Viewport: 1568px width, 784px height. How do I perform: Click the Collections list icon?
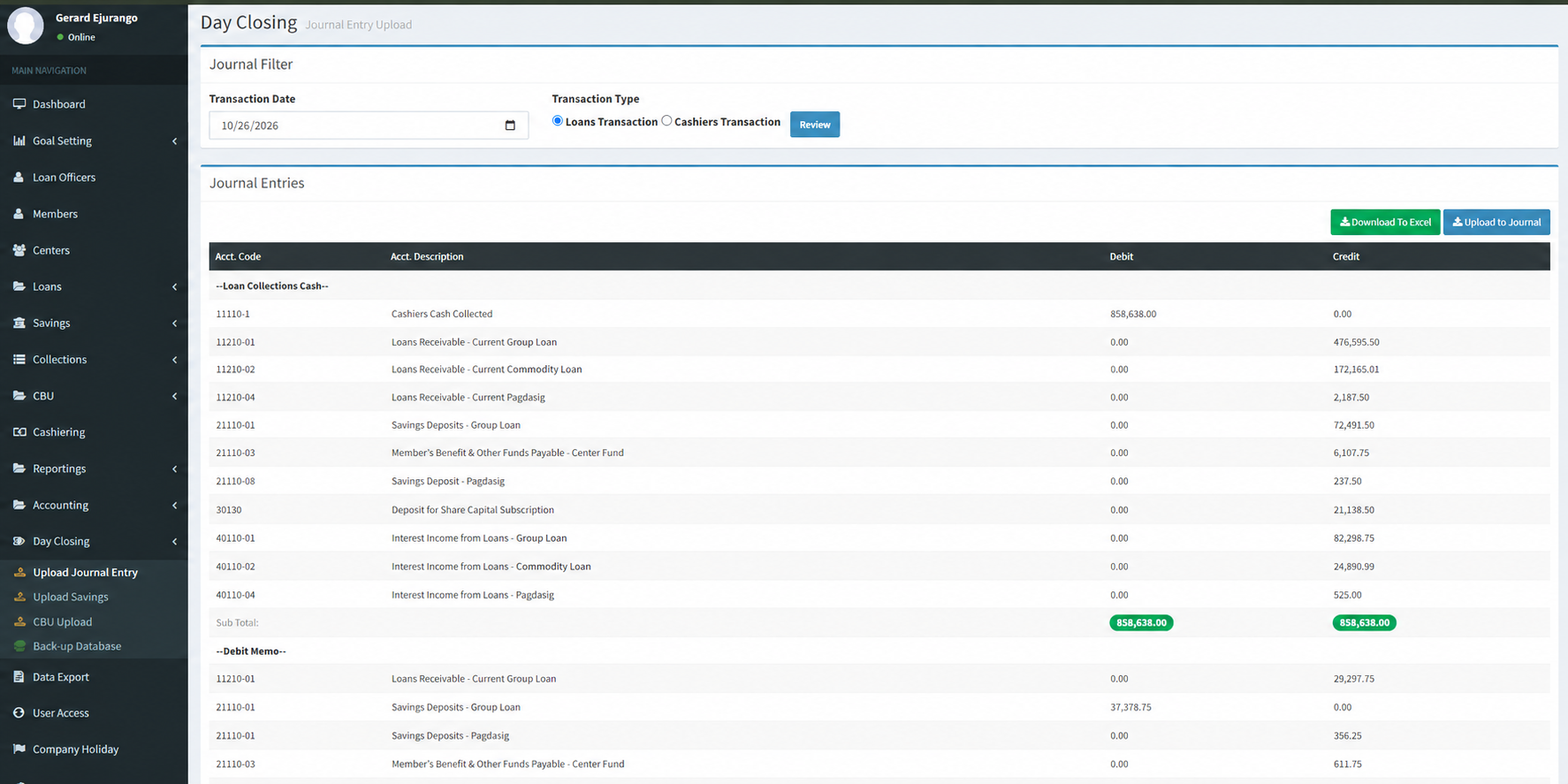(x=19, y=359)
